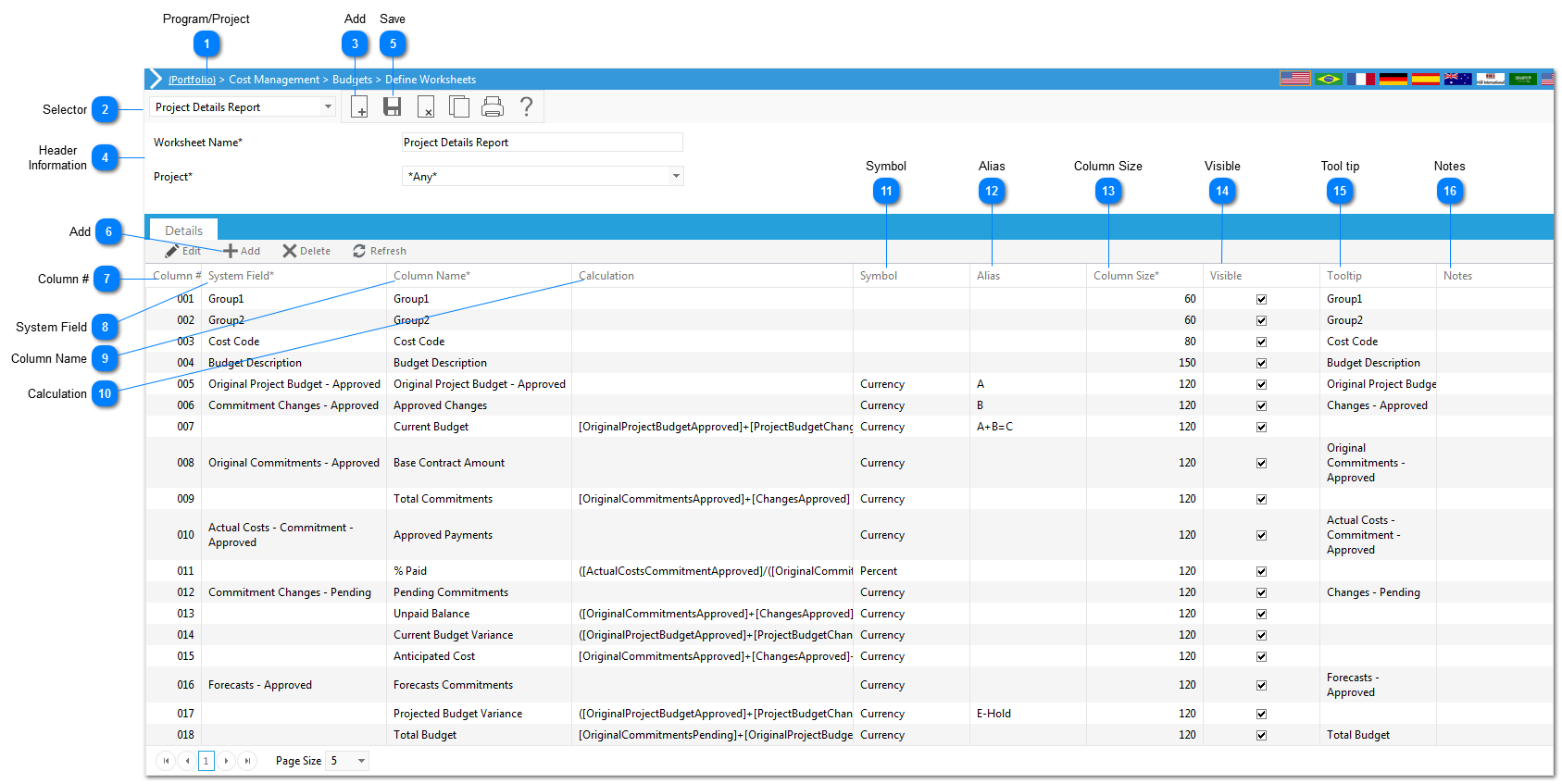Select the Details tab
The width and height of the screenshot is (1562, 784).
click(183, 230)
